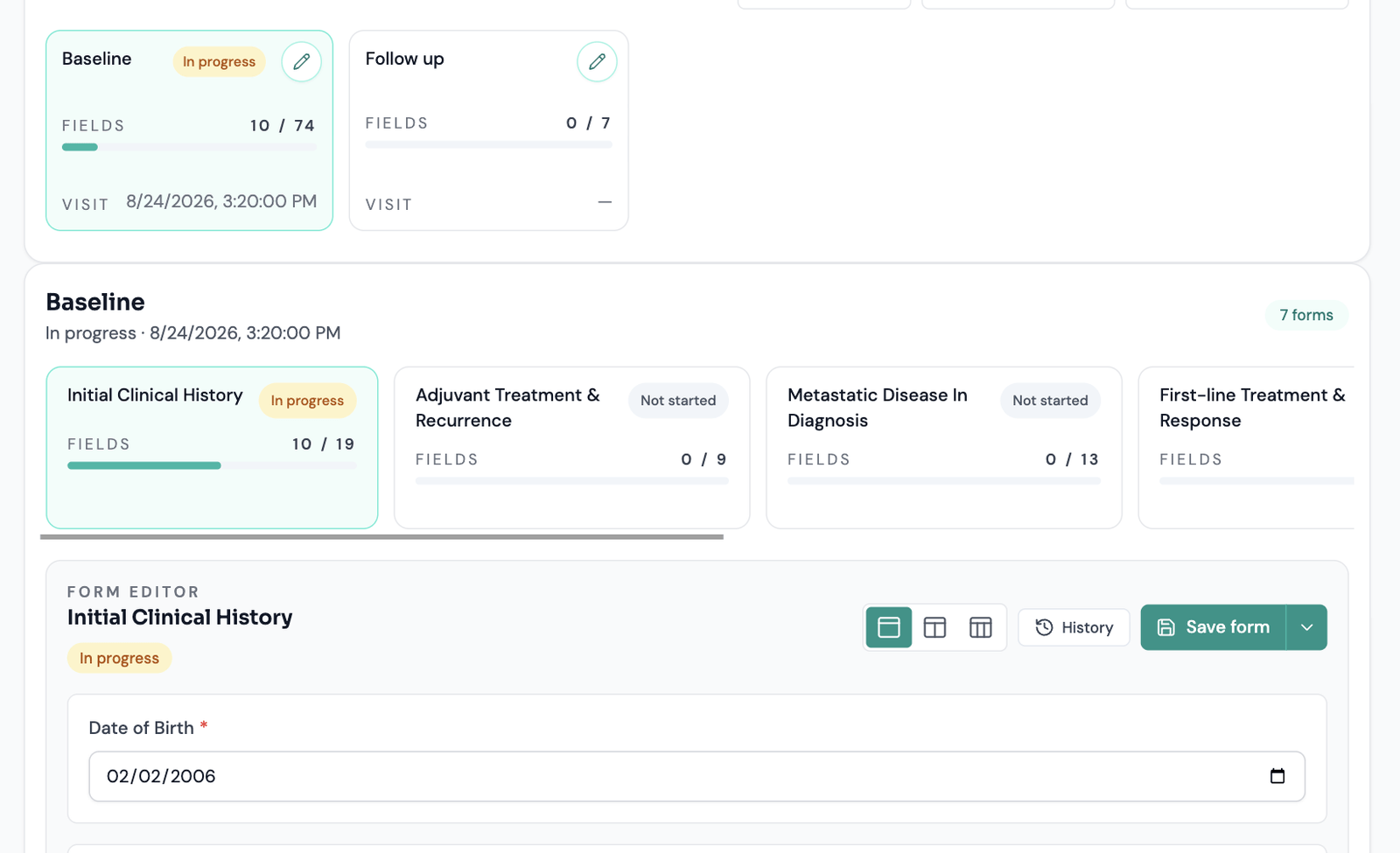Click the Metastatic Disease progress bar
This screenshot has width=1400, height=853.
pos(943,480)
